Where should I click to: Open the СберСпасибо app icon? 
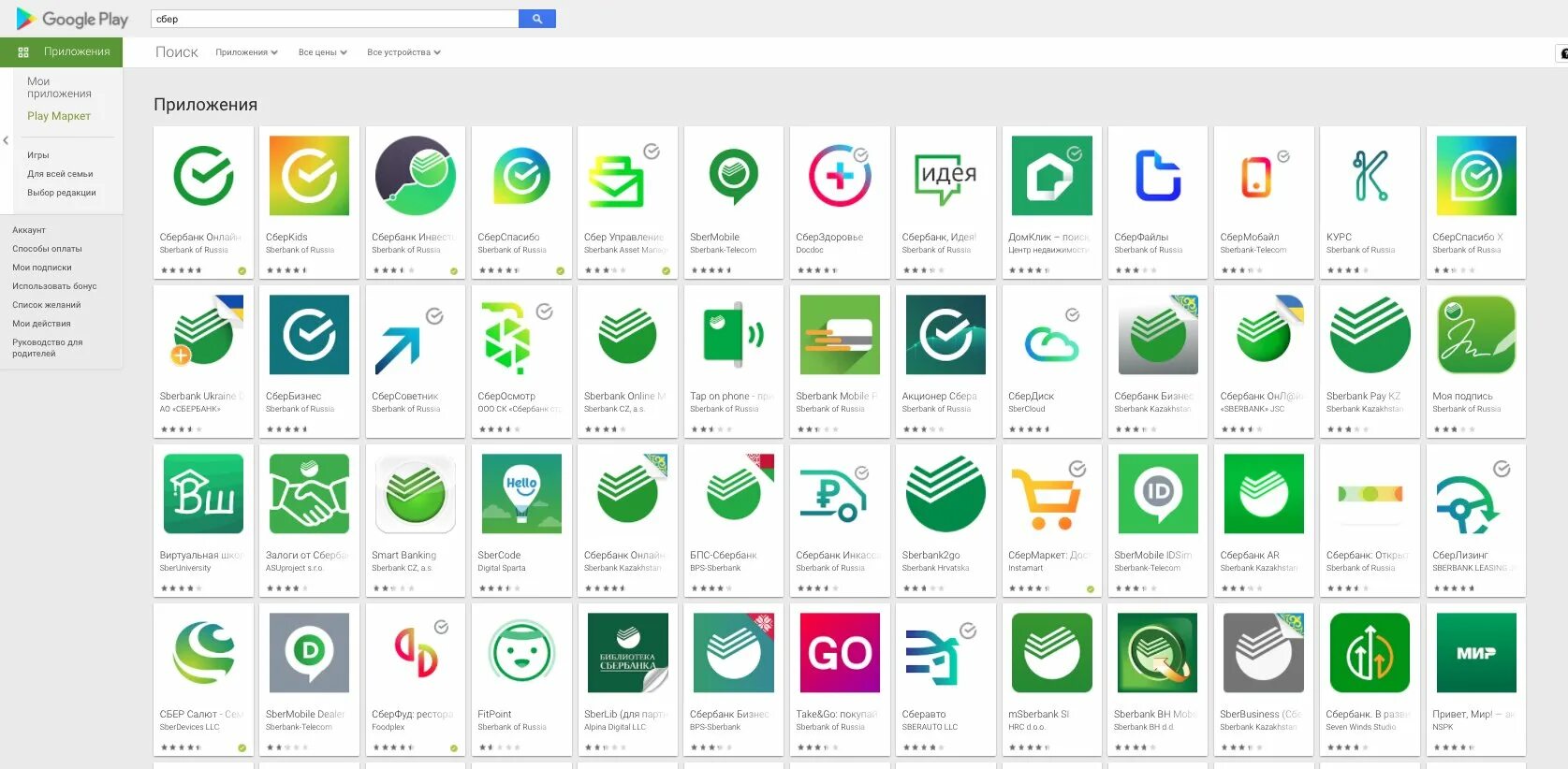[521, 176]
